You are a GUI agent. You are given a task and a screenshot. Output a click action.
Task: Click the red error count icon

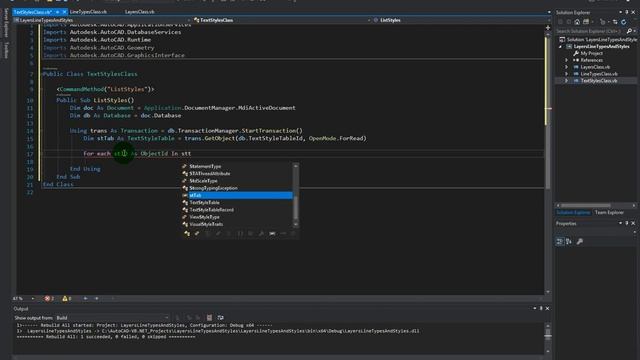coord(47,298)
